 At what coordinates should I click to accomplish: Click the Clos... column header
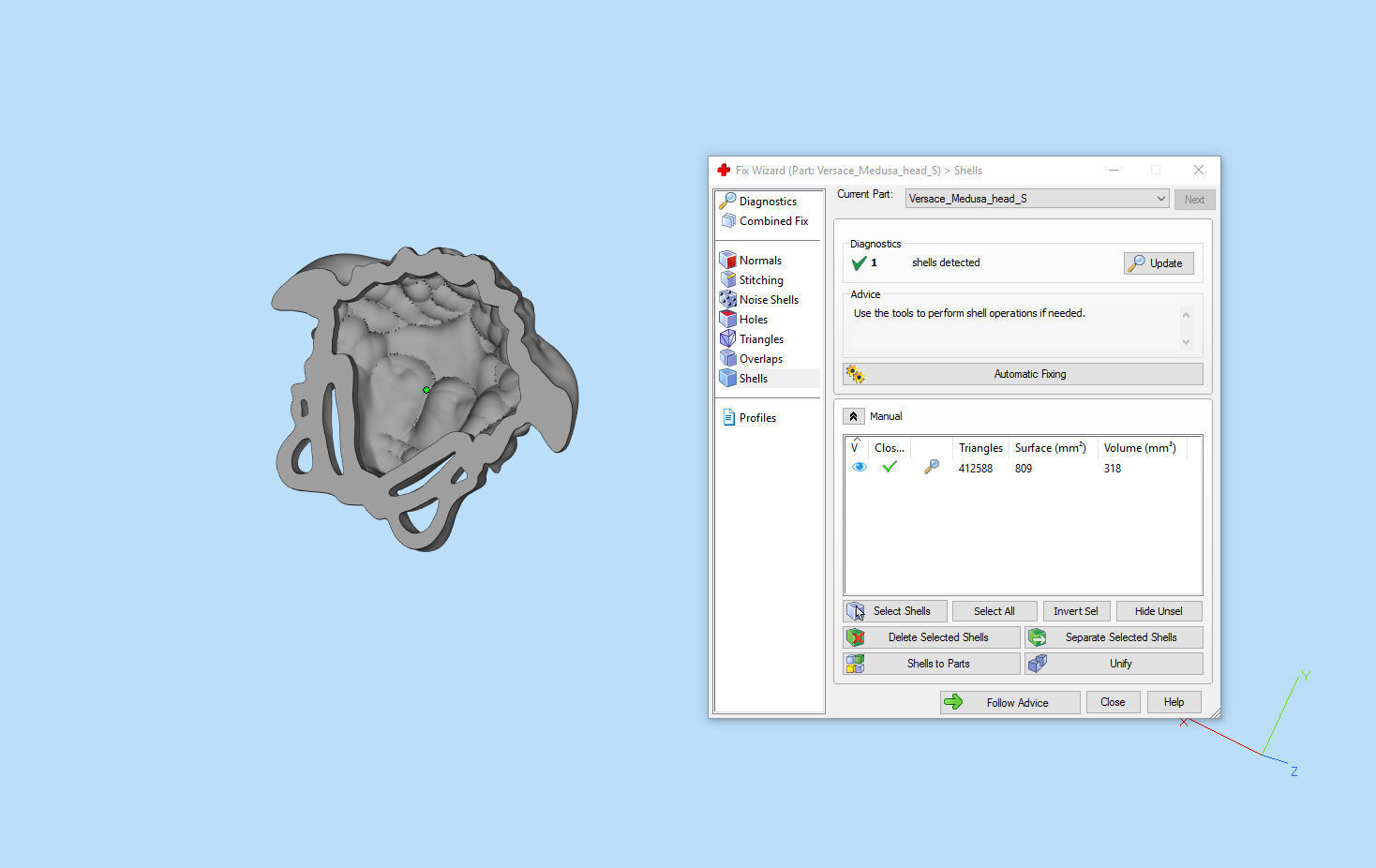click(x=890, y=448)
